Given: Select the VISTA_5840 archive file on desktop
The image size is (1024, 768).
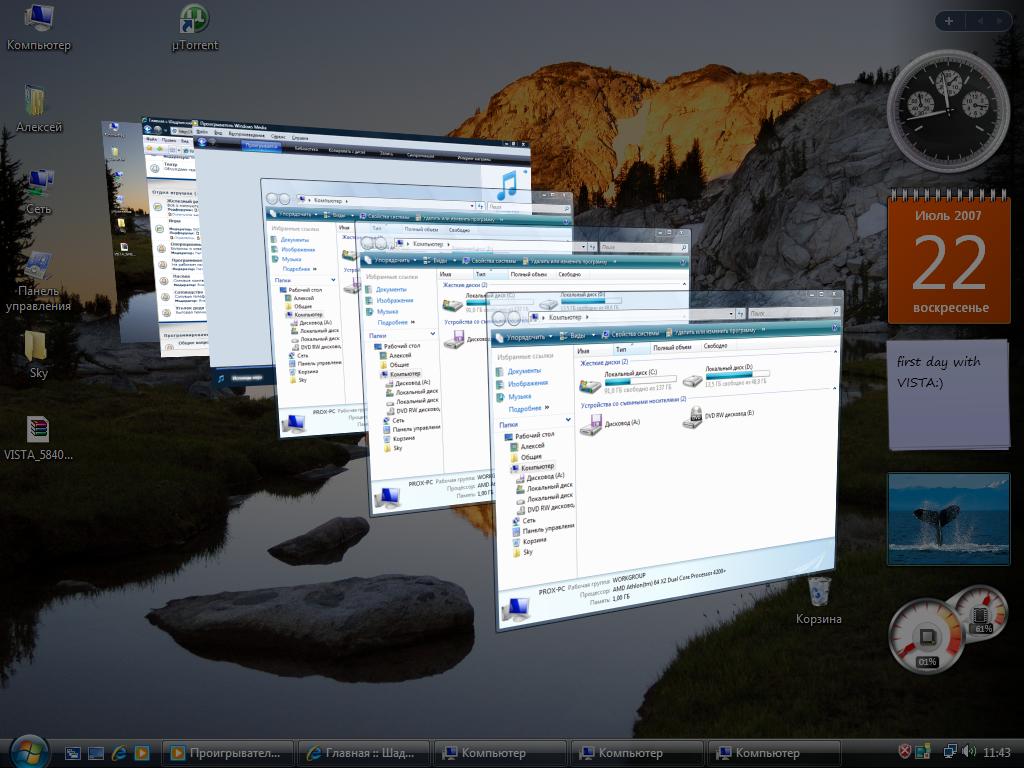Looking at the screenshot, I should pyautogui.click(x=38, y=438).
